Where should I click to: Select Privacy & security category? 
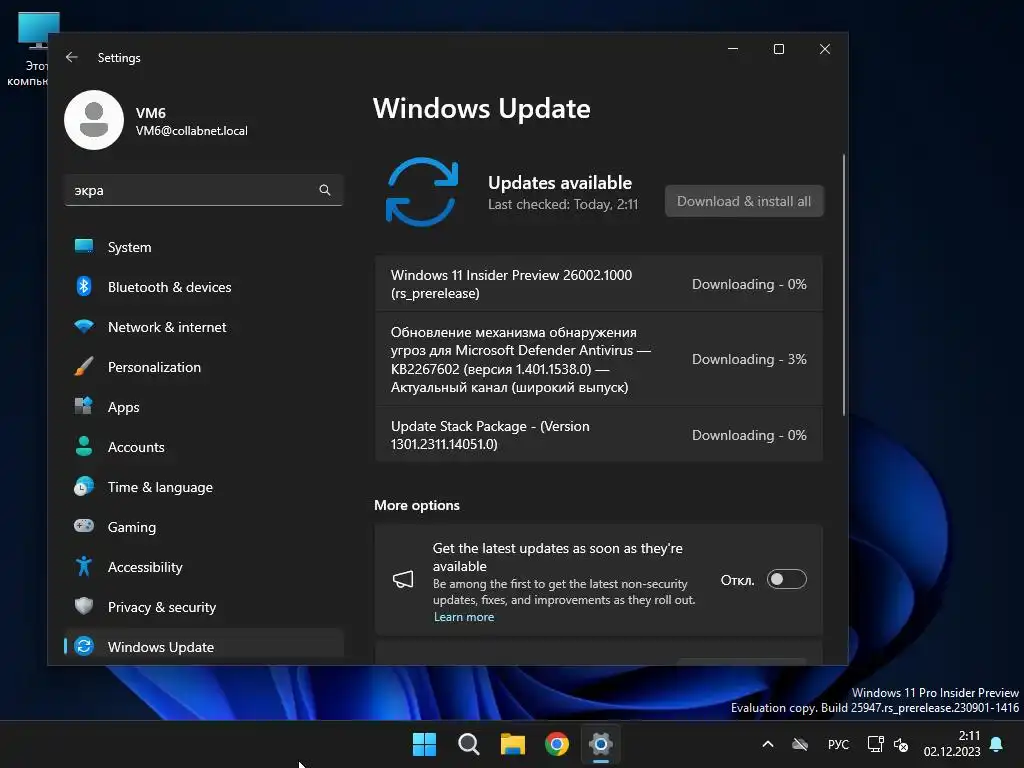[204, 607]
